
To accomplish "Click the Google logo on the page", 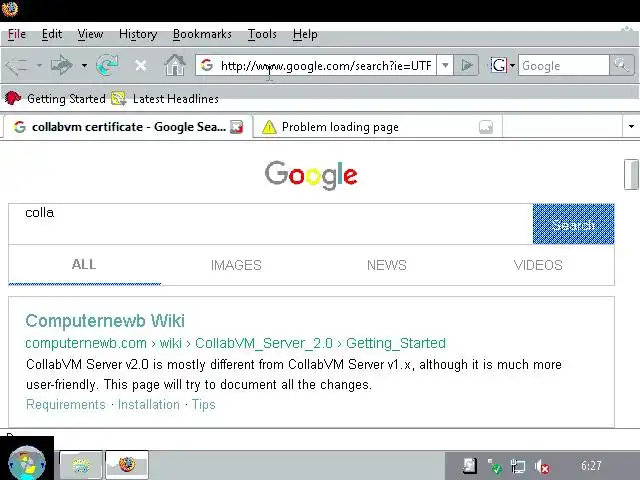I will (x=311, y=175).
